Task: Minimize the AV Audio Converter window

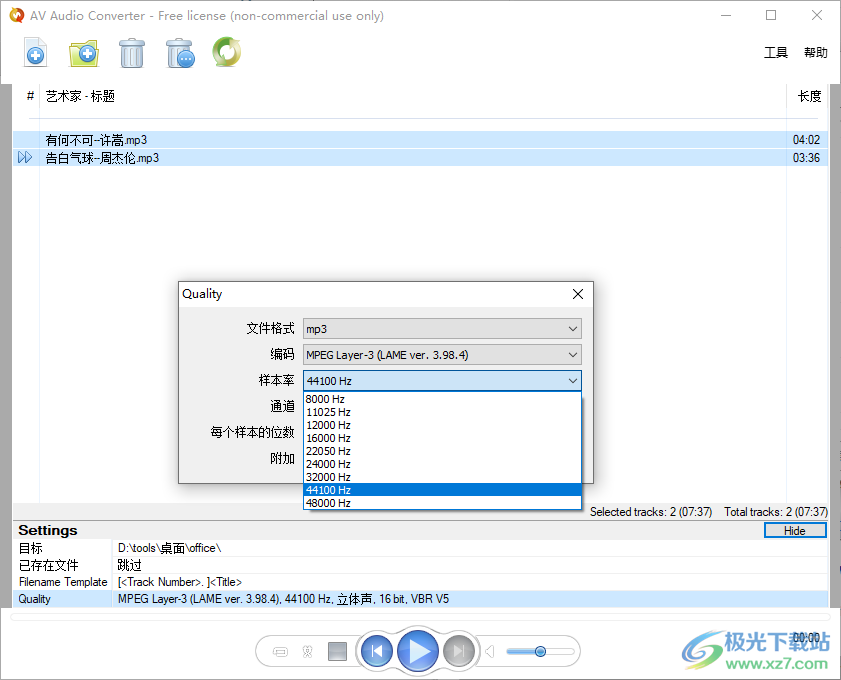Action: [x=726, y=16]
